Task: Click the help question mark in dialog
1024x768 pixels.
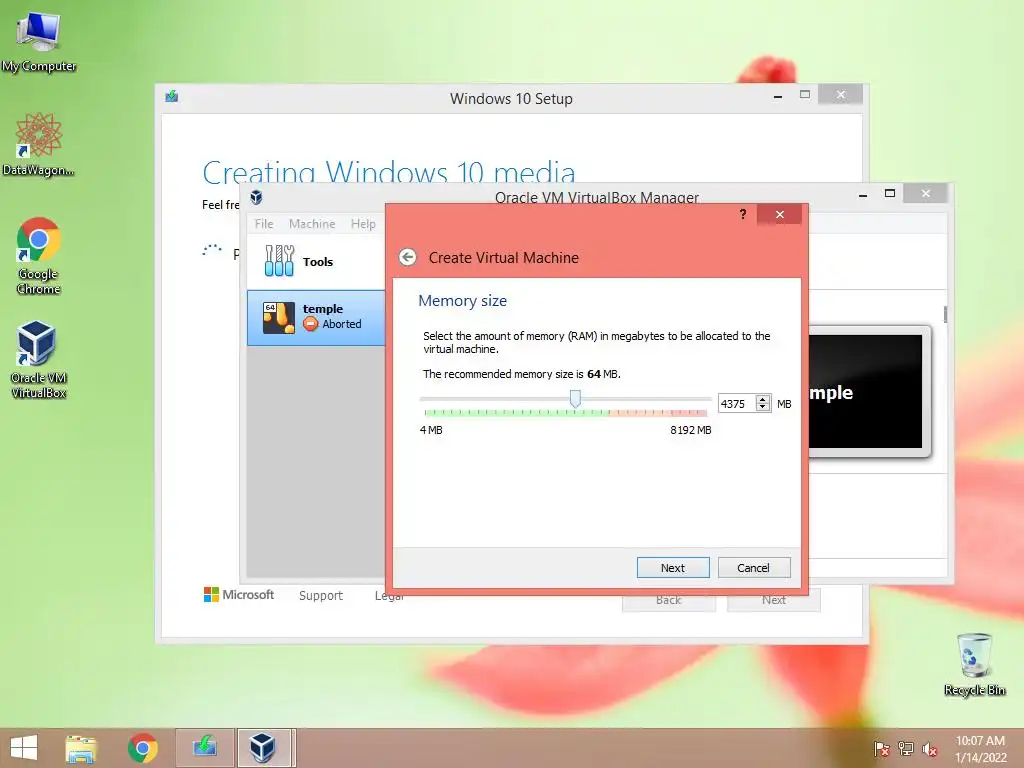Action: [743, 214]
